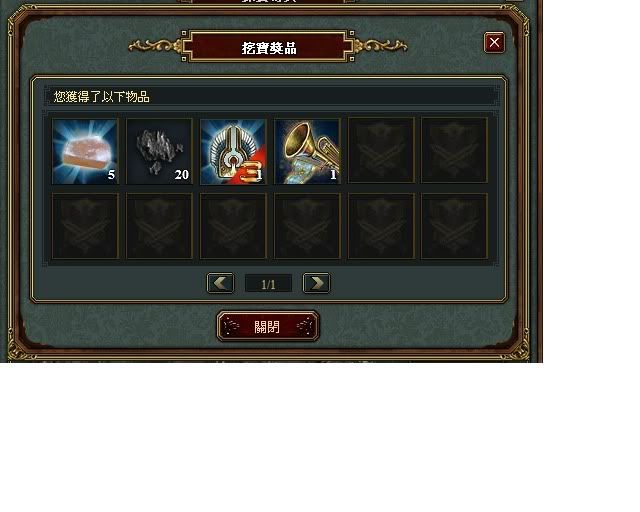Click fourth empty slot in bottom row
The image size is (640, 512).
307,226
